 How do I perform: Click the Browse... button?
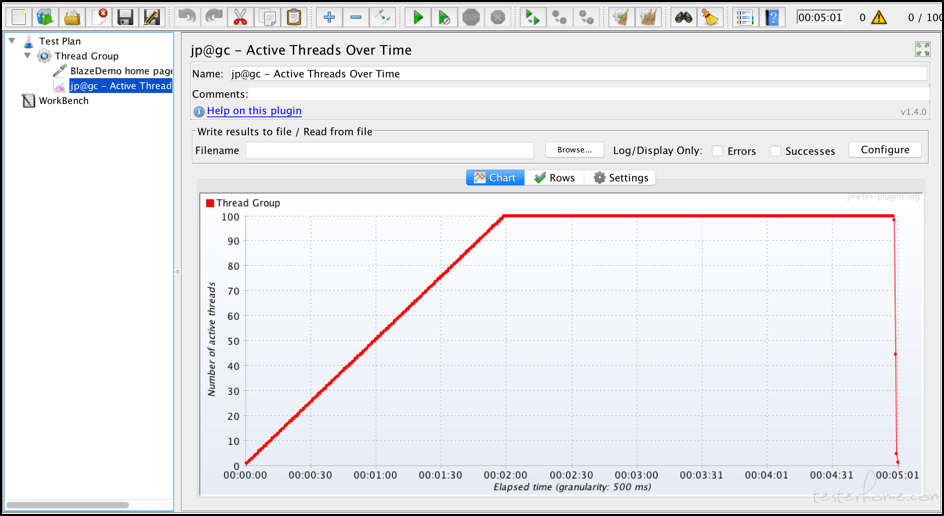click(x=574, y=150)
